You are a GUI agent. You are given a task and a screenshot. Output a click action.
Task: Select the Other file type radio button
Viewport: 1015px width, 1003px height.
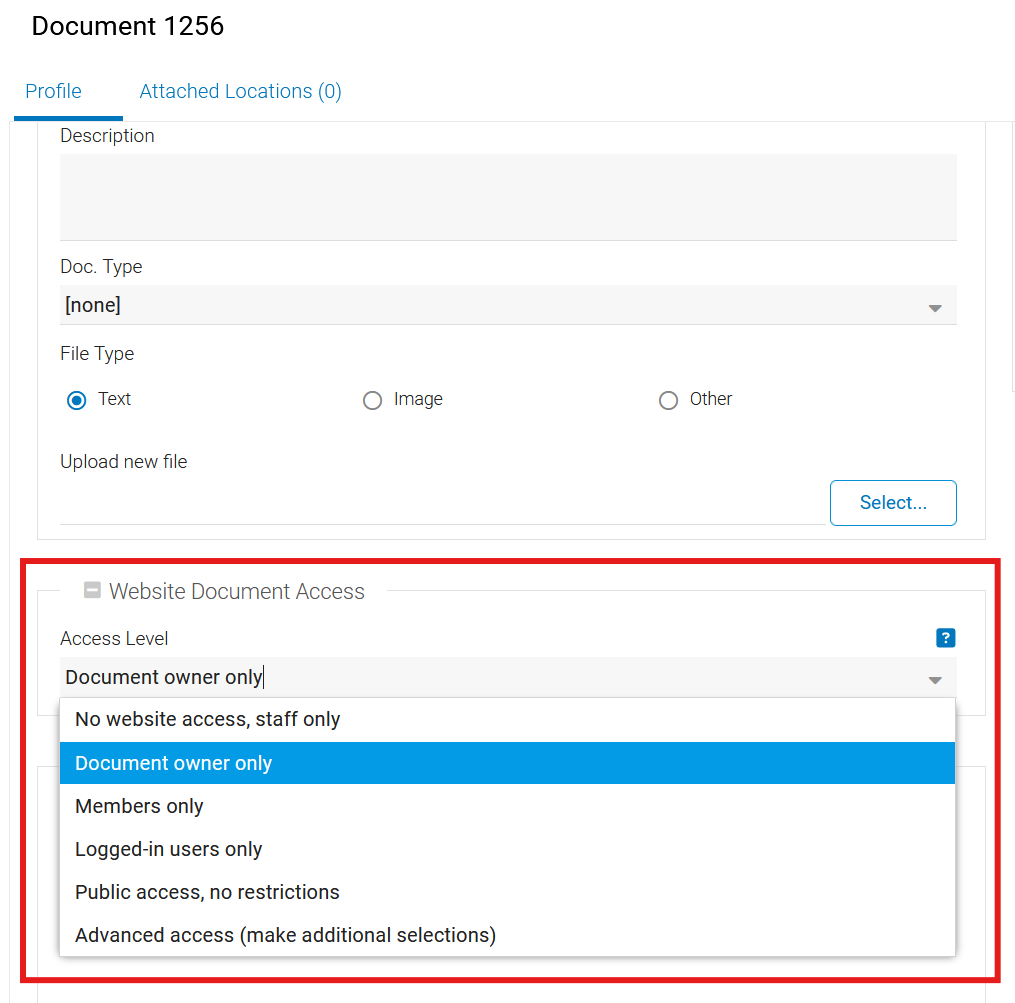click(x=668, y=400)
